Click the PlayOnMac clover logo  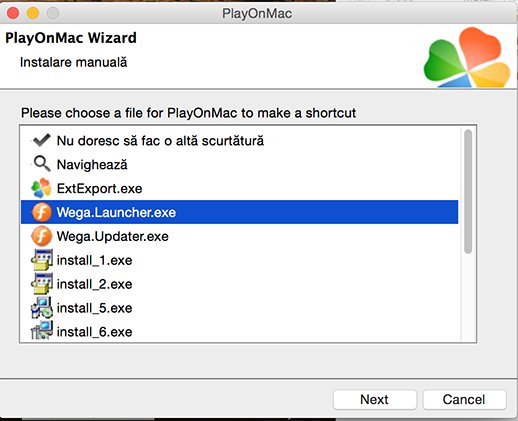pyautogui.click(x=467, y=58)
